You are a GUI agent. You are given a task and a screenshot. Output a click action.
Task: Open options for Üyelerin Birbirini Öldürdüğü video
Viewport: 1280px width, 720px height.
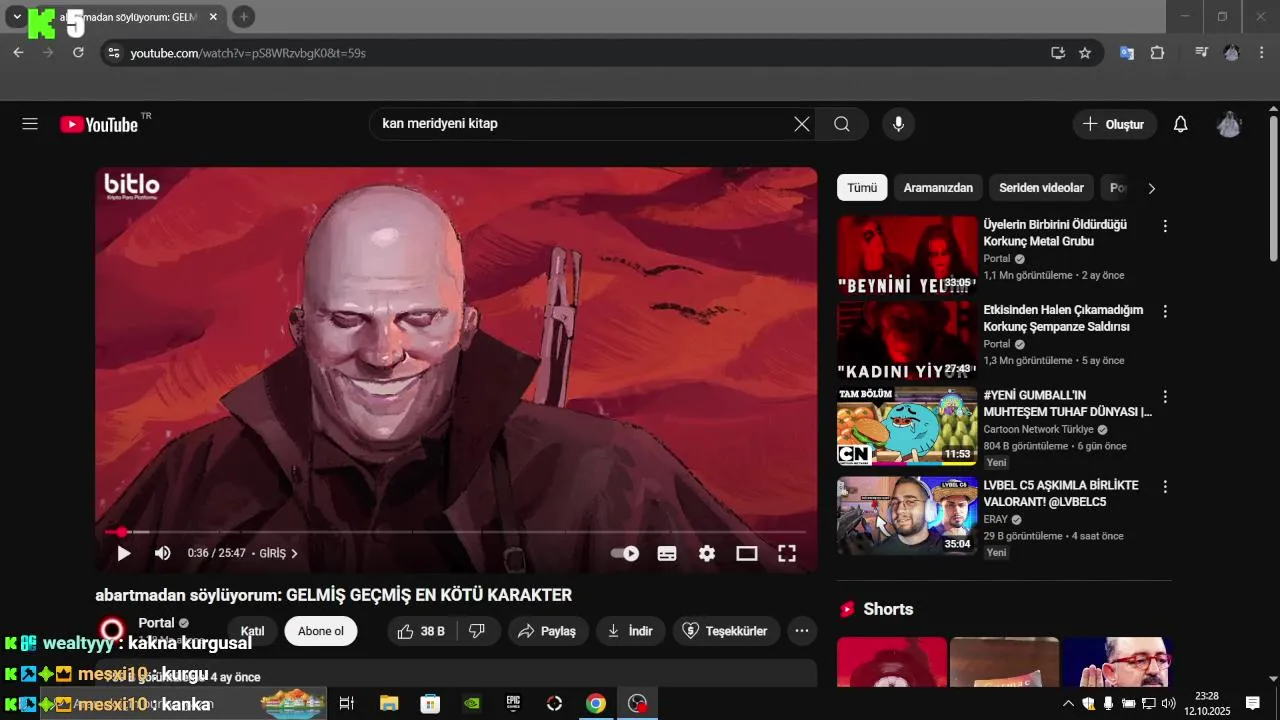point(1165,227)
